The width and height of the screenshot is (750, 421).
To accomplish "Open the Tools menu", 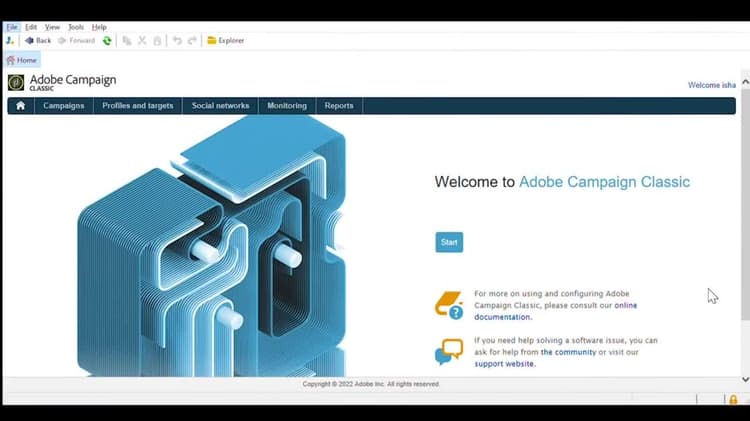I will (x=76, y=27).
